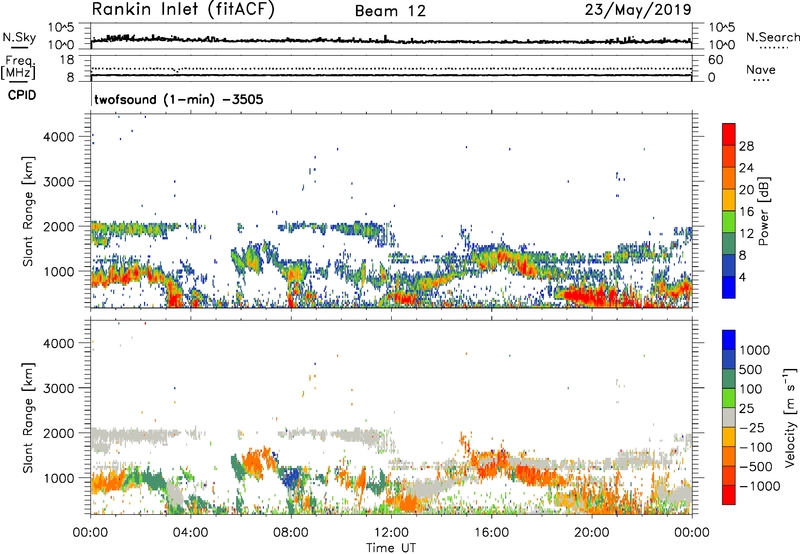The image size is (800, 554).
Task: Click the '04:00' time axis tick
Action: pos(190,532)
